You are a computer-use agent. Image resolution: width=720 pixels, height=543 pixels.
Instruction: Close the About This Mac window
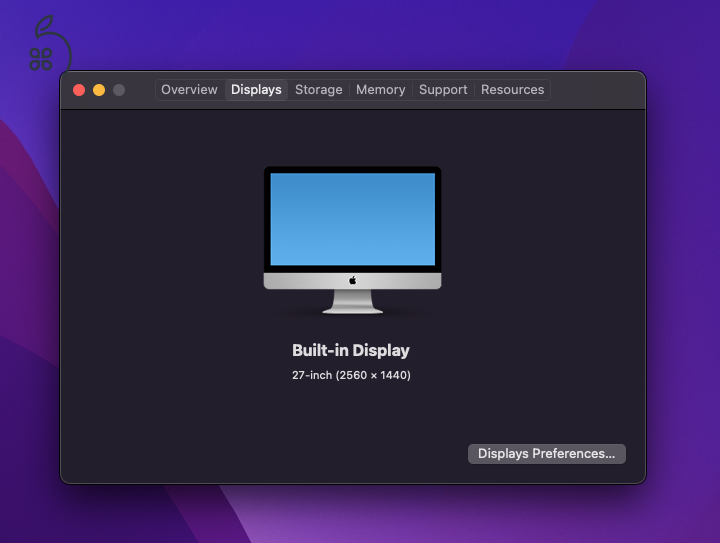coord(79,90)
